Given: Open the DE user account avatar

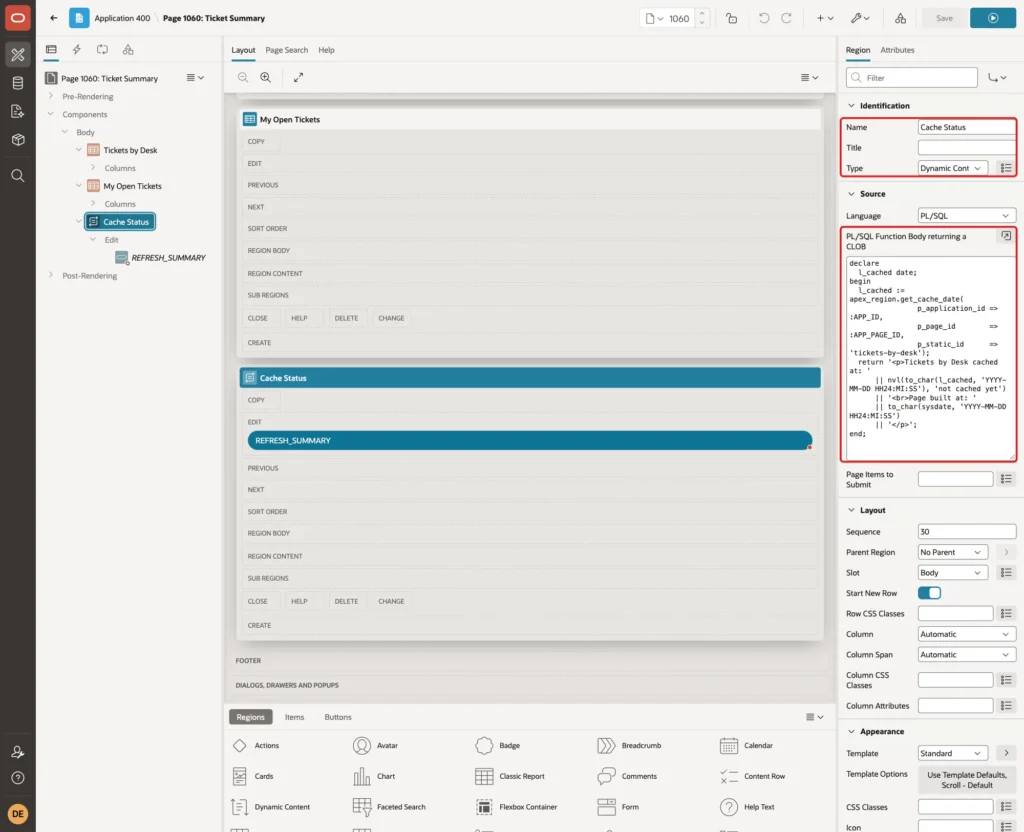Looking at the screenshot, I should coord(18,814).
